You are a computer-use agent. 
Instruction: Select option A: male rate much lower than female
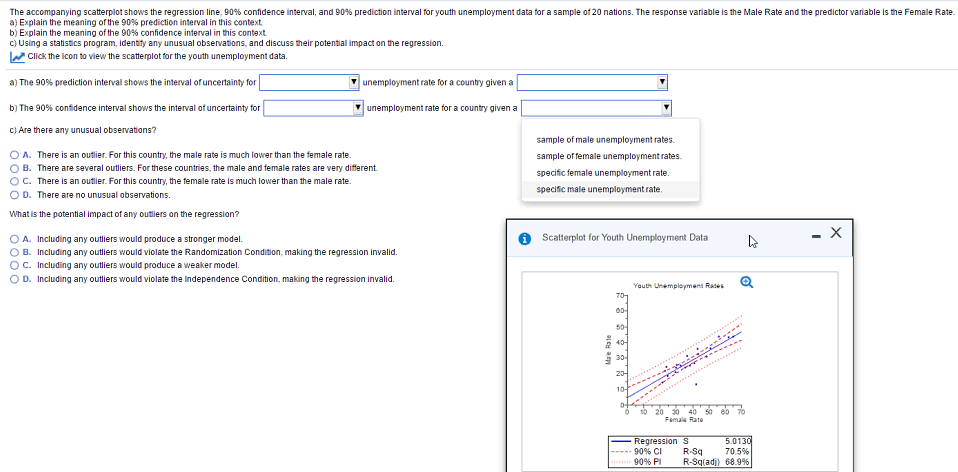(x=15, y=155)
